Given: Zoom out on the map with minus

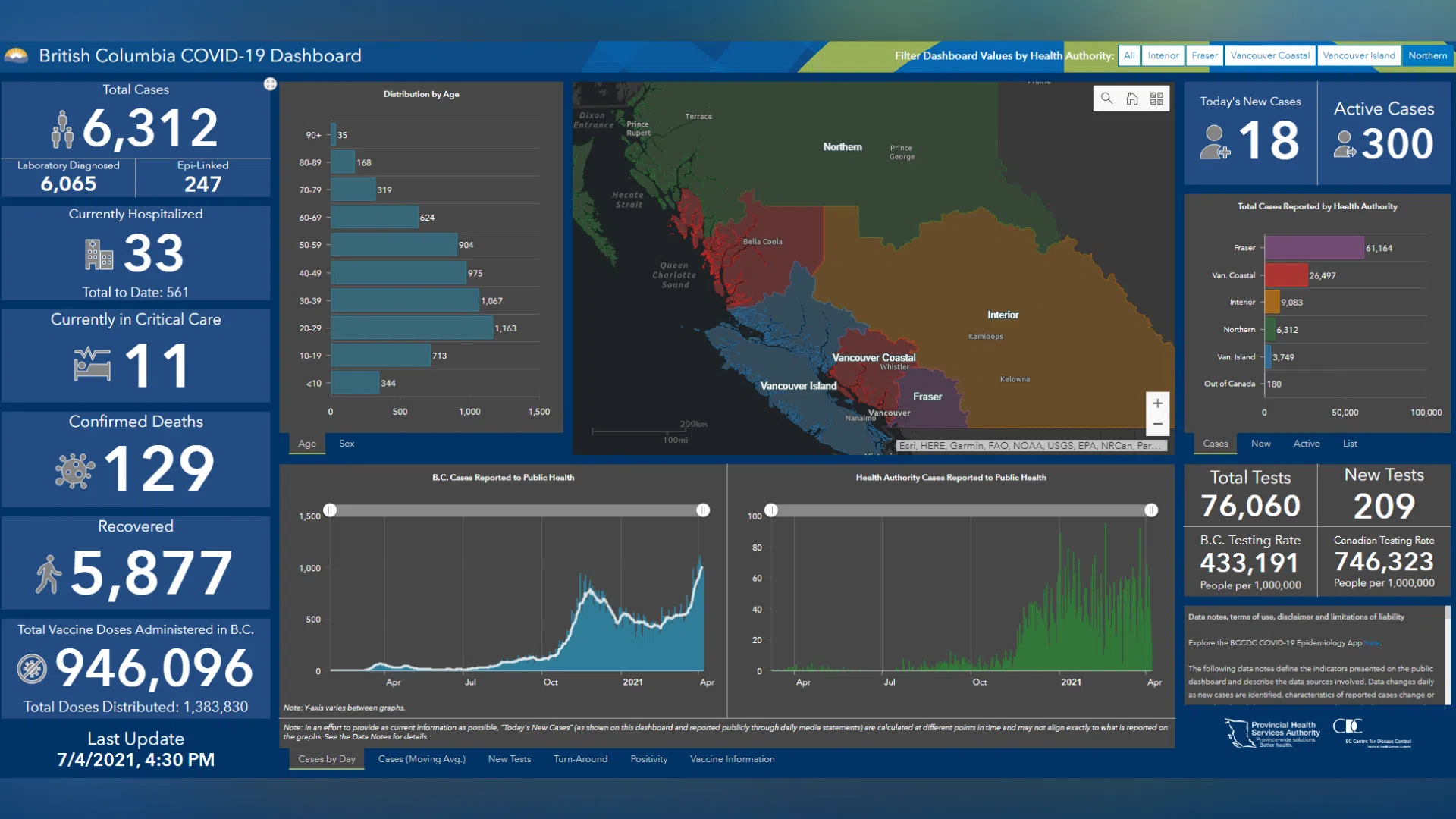Looking at the screenshot, I should click(1157, 425).
